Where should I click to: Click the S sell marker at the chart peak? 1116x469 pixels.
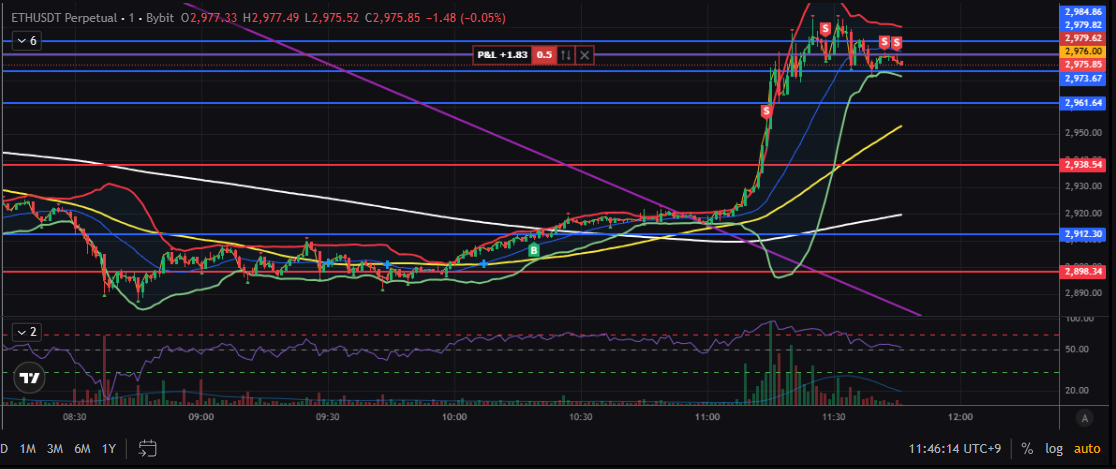(x=825, y=29)
